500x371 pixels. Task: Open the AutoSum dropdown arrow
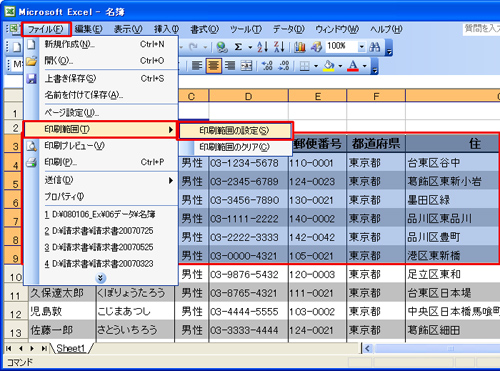click(x=250, y=47)
